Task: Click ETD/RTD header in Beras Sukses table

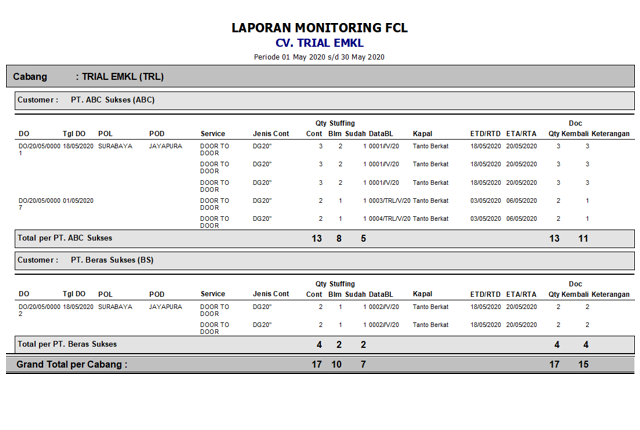Action: (x=485, y=294)
